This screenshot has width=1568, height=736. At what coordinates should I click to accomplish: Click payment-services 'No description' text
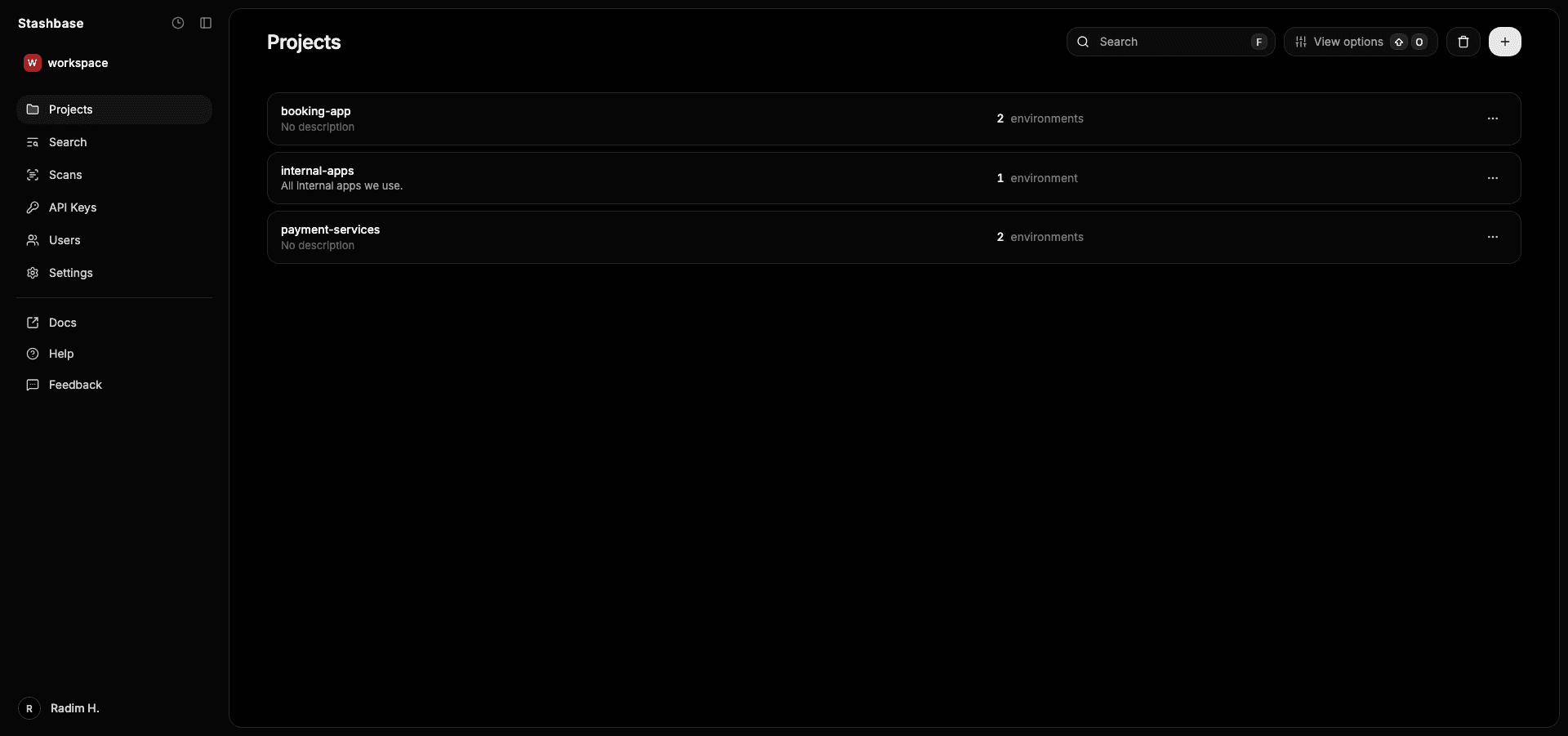pos(318,245)
